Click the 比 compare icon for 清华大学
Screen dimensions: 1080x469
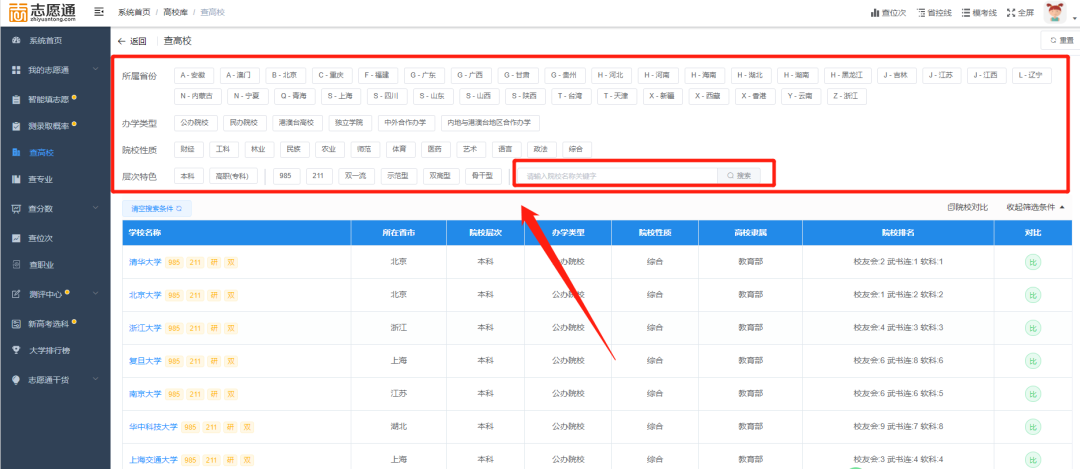pos(1033,262)
